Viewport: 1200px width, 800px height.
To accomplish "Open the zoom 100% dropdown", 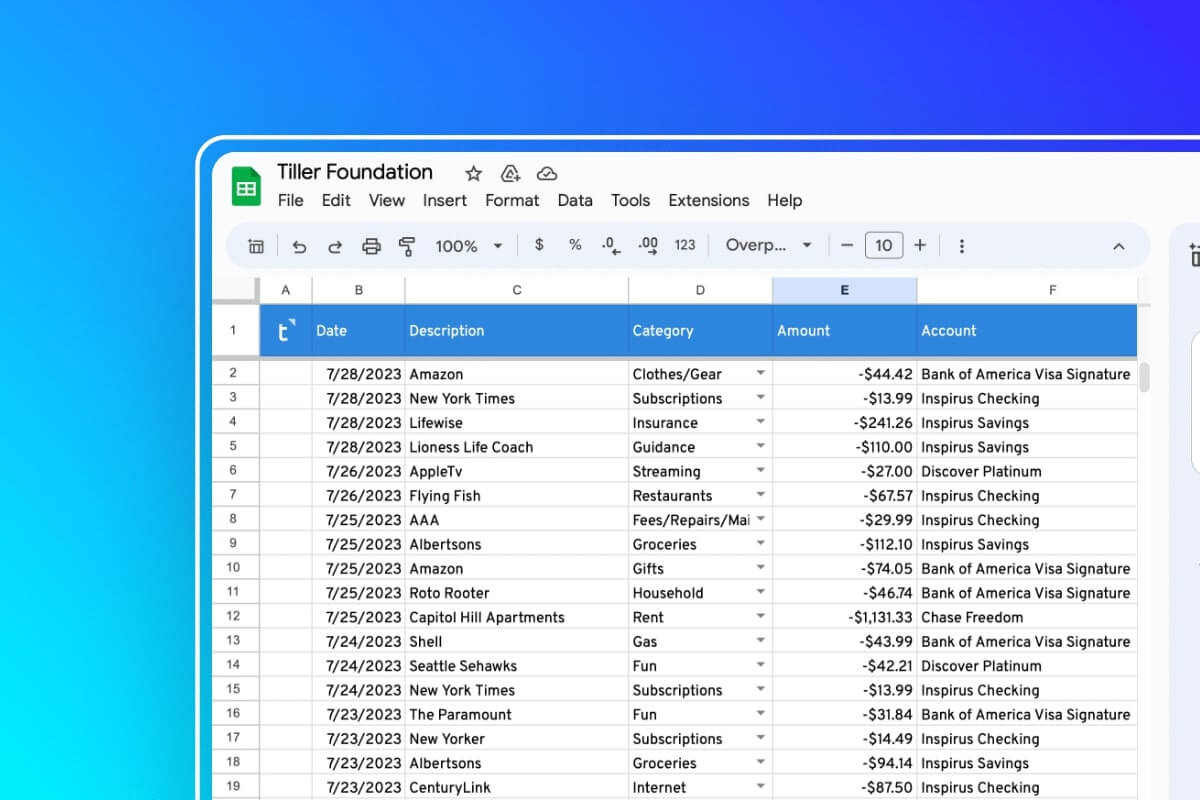I will coord(468,246).
